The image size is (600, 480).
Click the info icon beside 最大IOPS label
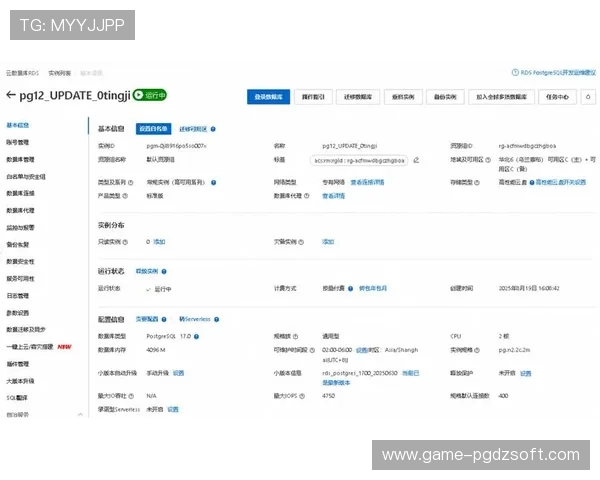click(x=302, y=396)
